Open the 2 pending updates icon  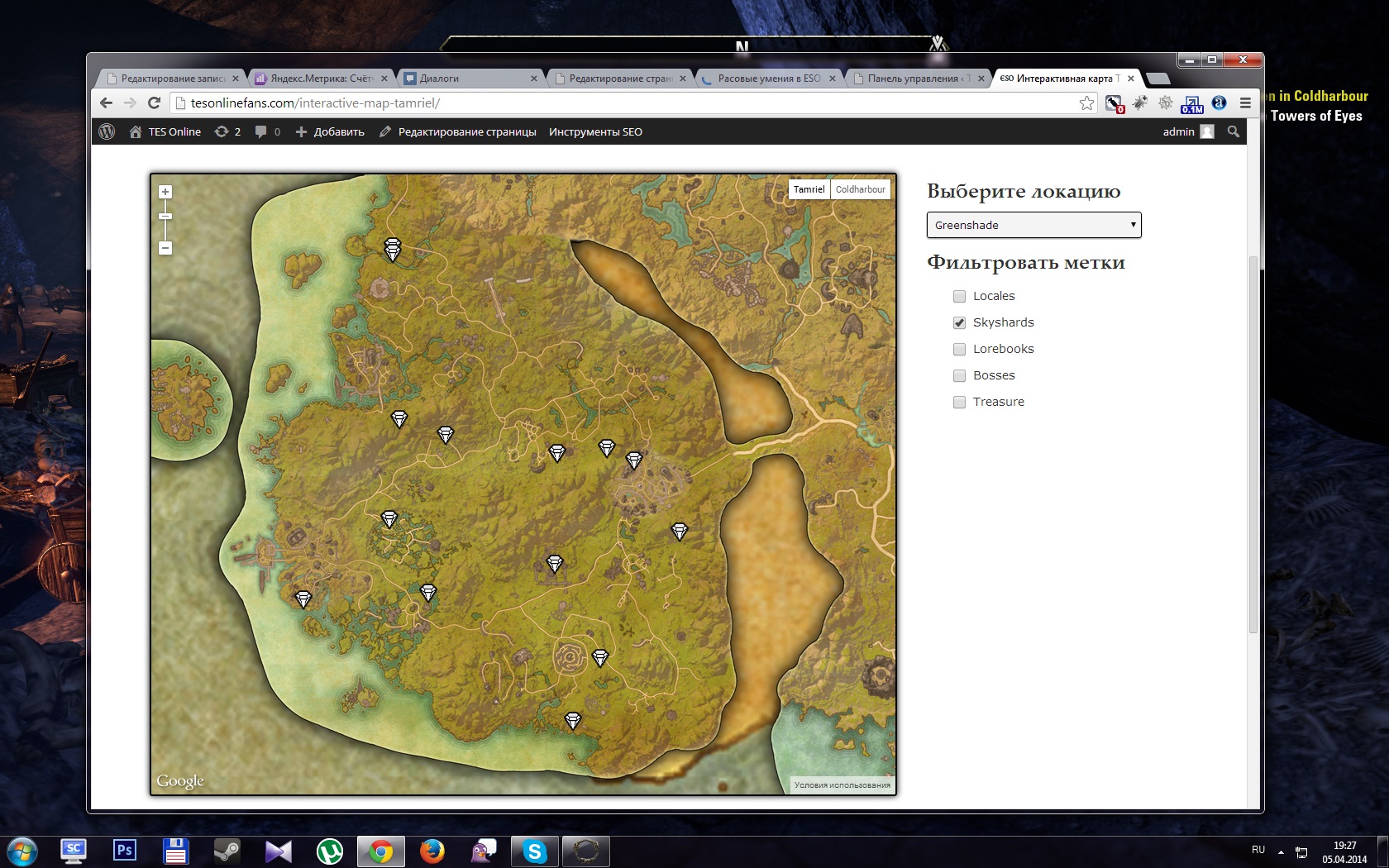[227, 131]
